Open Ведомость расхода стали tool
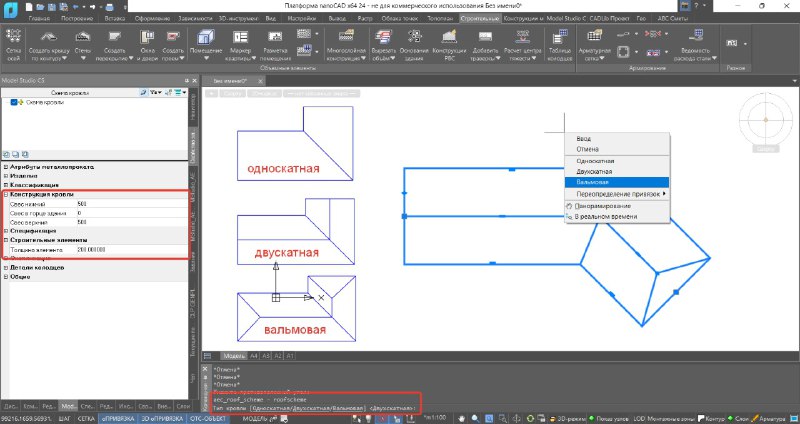Viewport: 800px width, 424px height. (695, 45)
